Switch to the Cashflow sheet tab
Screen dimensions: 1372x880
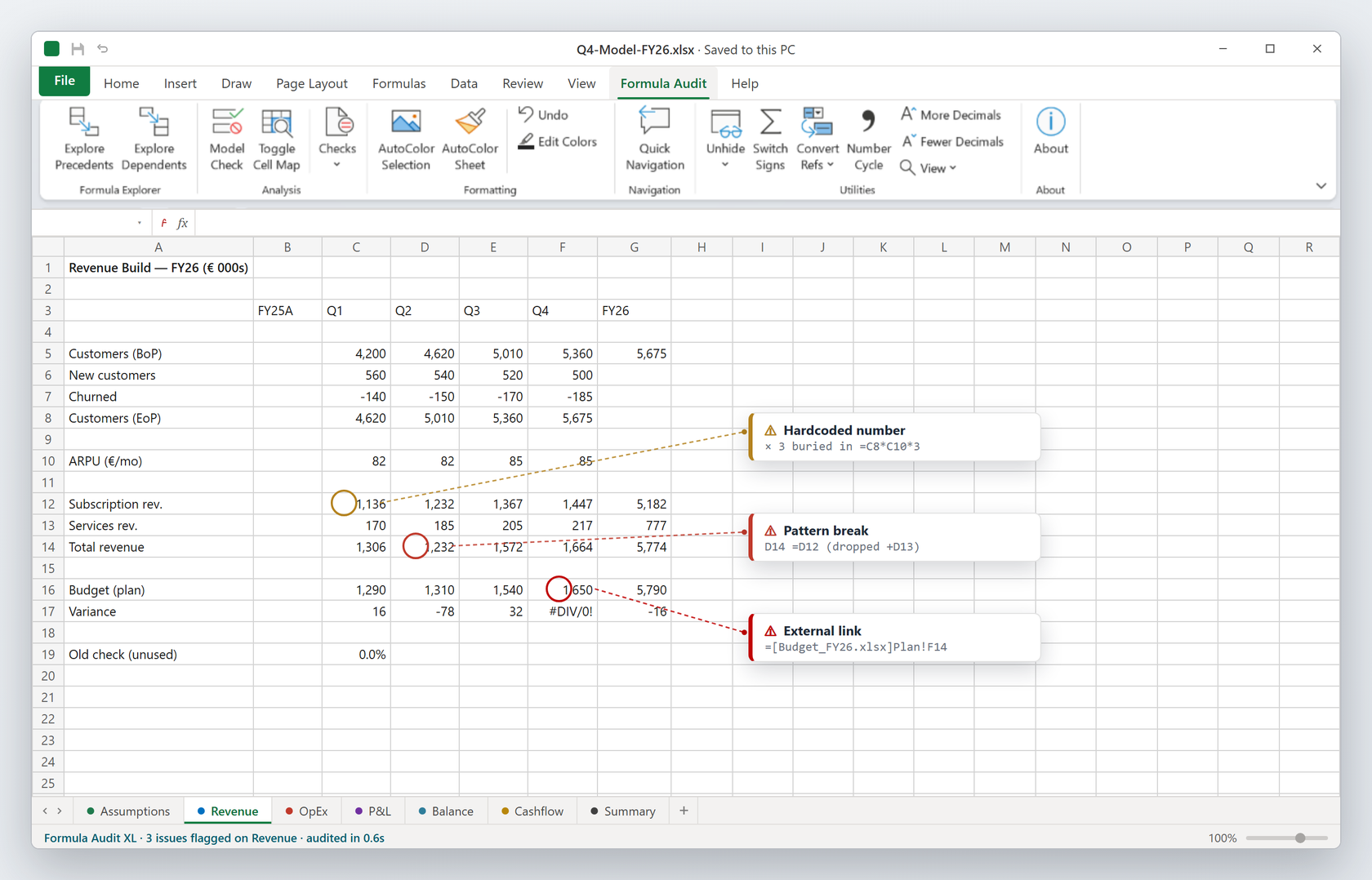tap(532, 811)
